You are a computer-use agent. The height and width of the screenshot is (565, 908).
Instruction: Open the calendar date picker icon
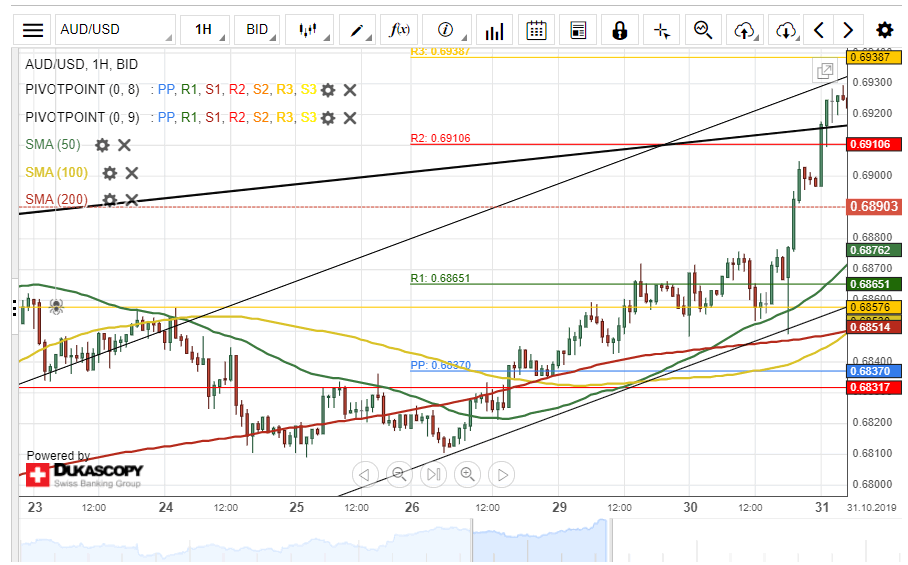point(537,30)
